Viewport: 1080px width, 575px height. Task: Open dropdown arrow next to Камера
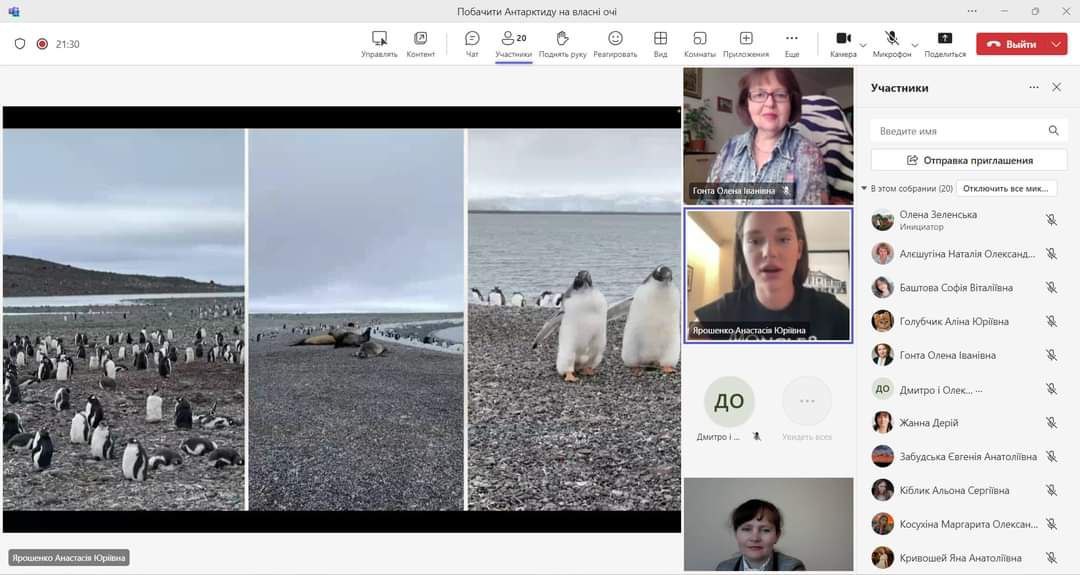[x=863, y=45]
